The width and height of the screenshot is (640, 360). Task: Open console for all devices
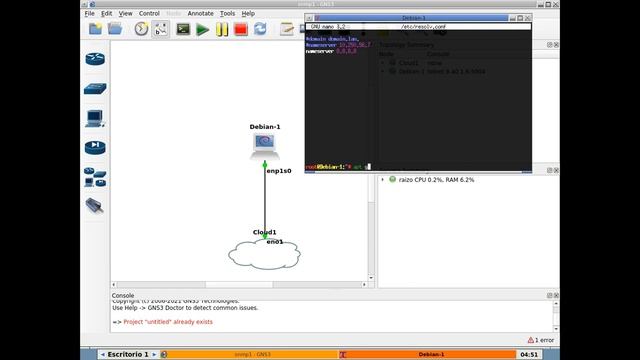183,29
